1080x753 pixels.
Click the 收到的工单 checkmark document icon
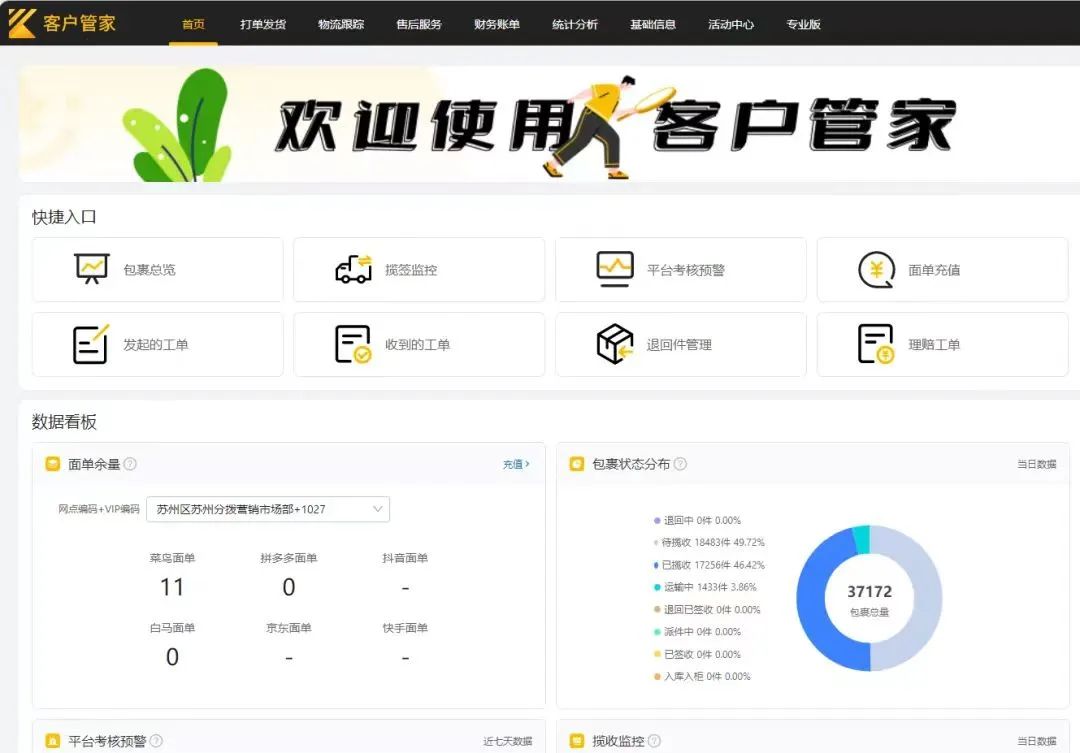353,344
